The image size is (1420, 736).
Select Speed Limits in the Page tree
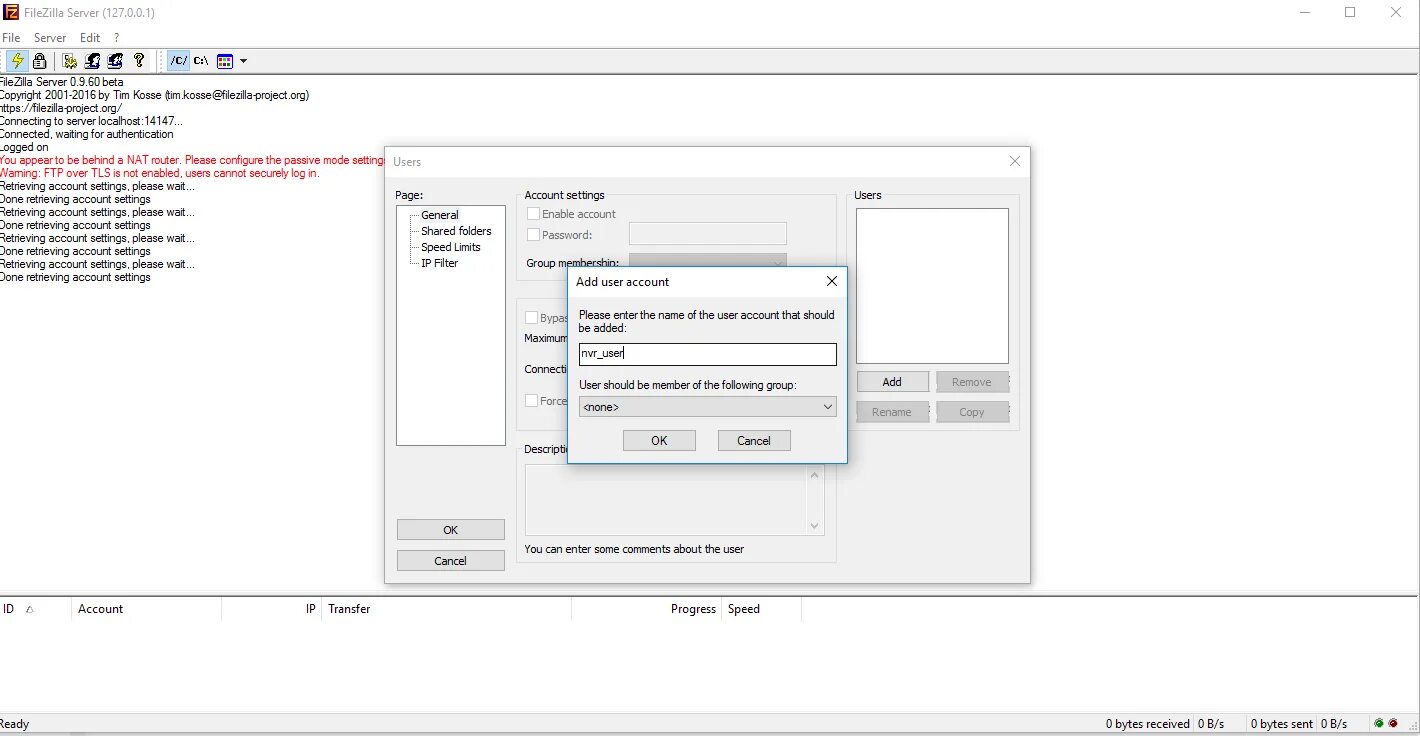coord(451,247)
